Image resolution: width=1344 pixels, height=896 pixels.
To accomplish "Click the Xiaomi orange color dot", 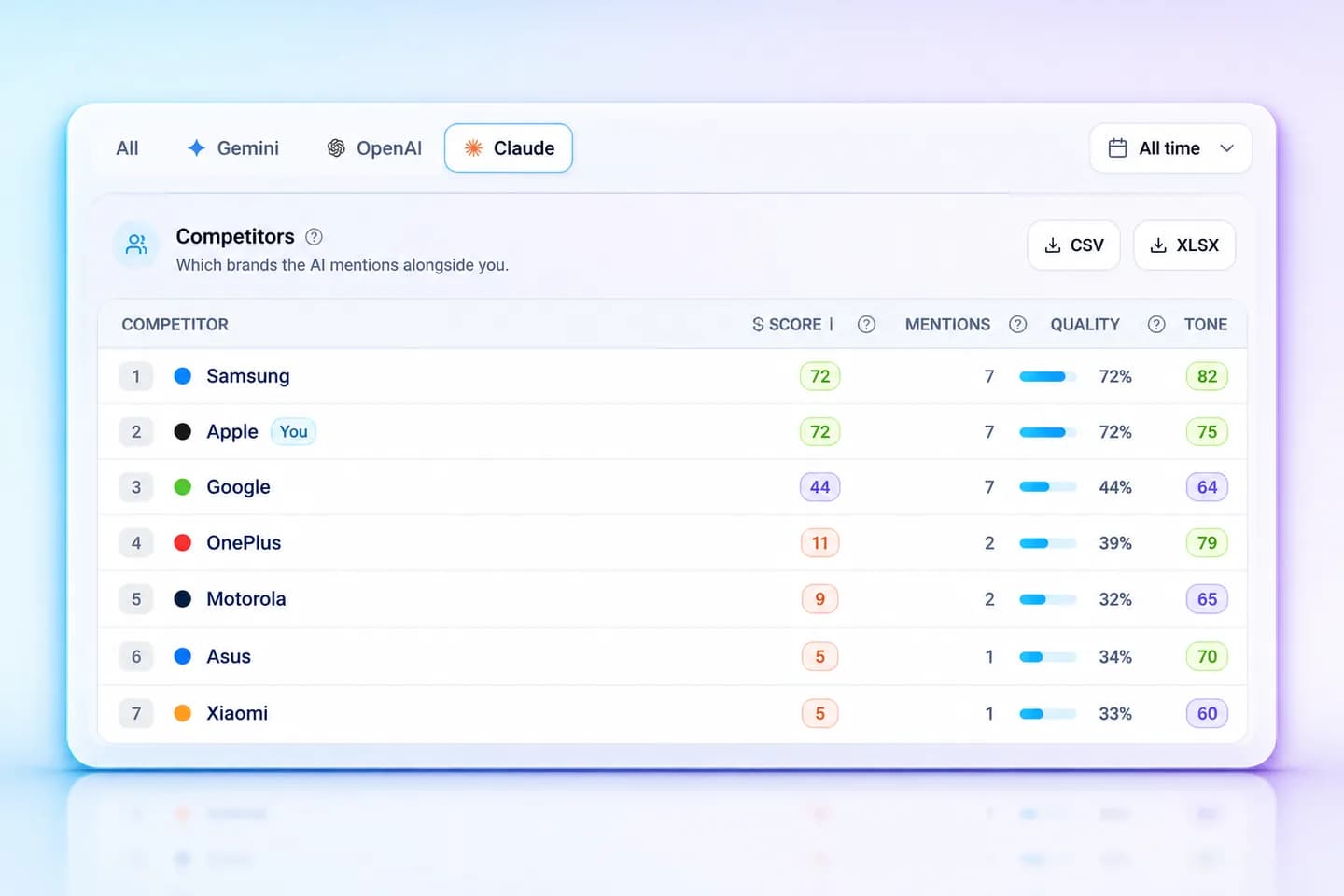I will (183, 713).
